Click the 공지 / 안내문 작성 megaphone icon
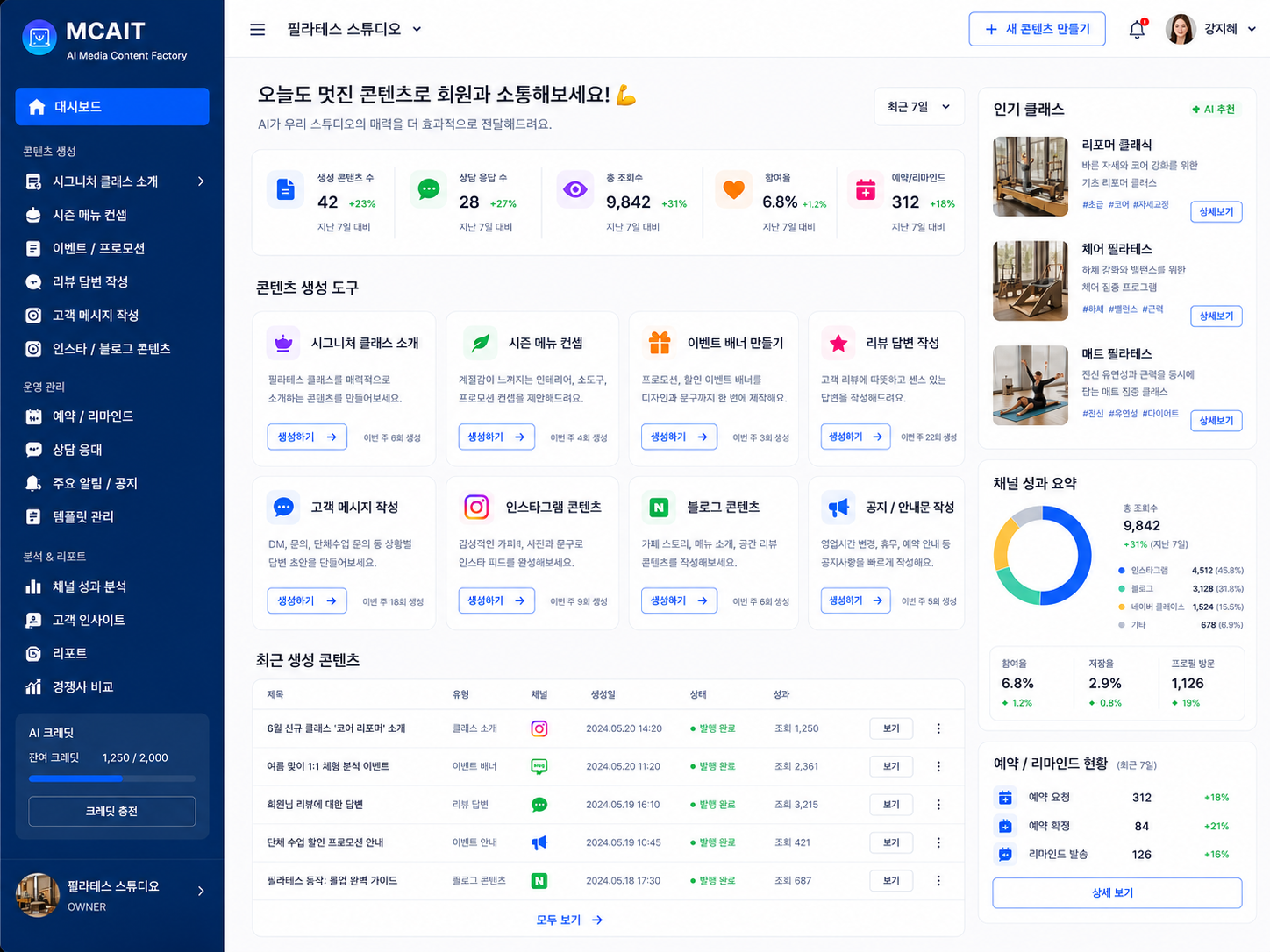Image resolution: width=1270 pixels, height=952 pixels. click(x=838, y=507)
